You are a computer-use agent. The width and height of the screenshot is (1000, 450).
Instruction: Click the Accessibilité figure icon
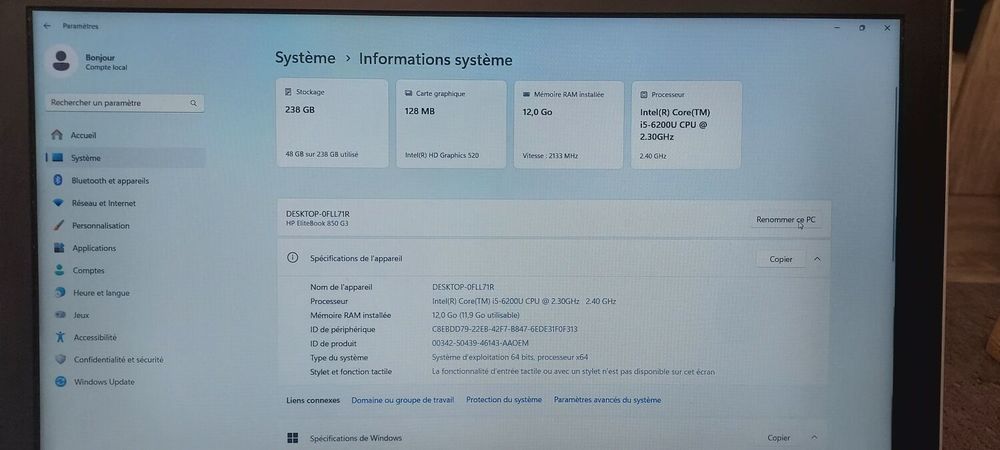tap(61, 337)
